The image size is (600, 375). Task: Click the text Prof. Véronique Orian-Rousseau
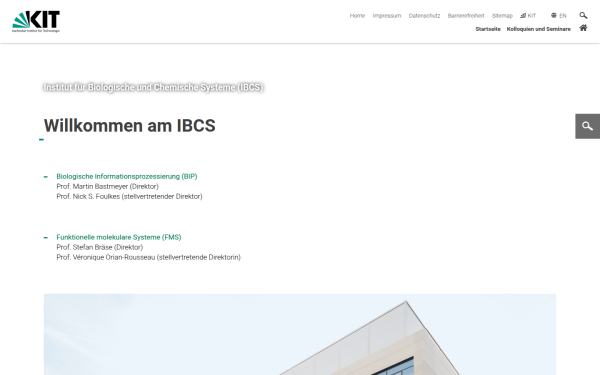point(106,257)
